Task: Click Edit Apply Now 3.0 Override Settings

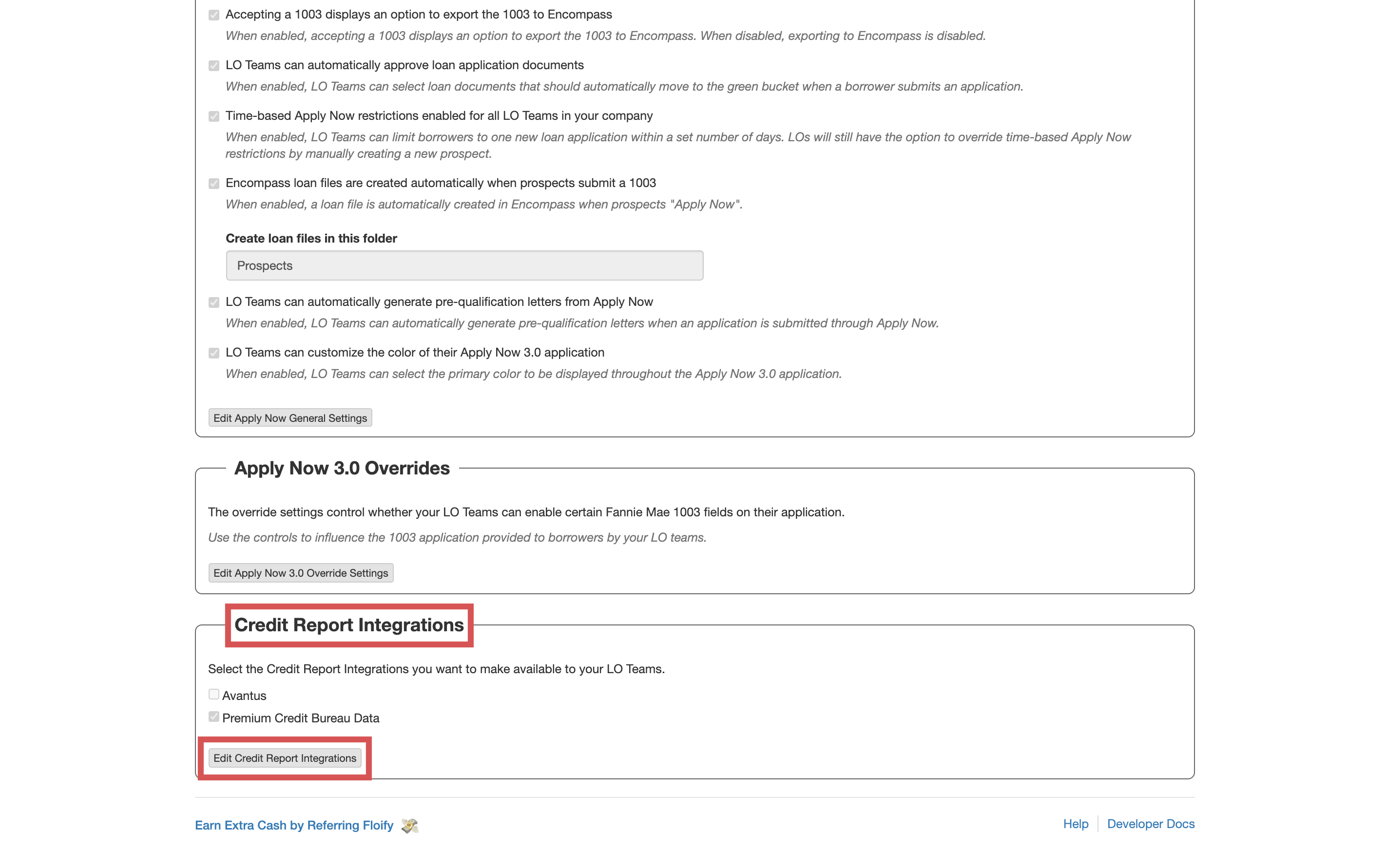Action: (300, 573)
